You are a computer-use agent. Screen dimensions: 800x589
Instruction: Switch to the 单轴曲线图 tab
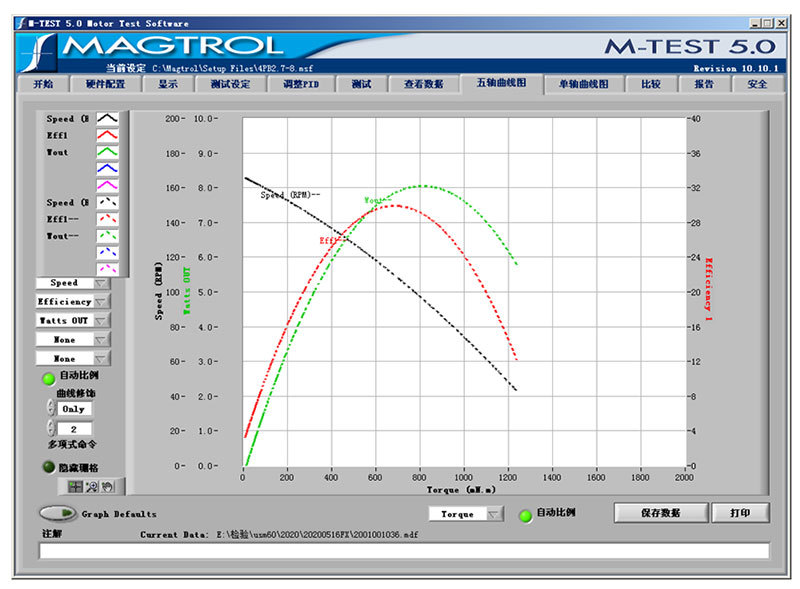584,84
